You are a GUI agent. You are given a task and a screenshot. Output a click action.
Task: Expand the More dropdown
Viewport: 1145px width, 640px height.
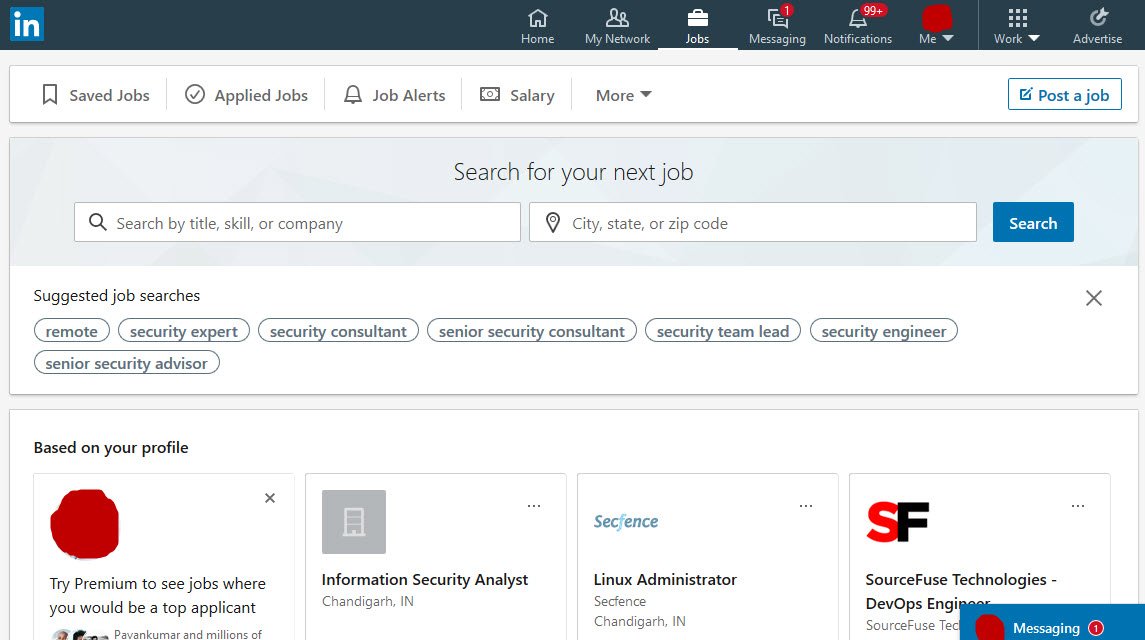click(624, 95)
